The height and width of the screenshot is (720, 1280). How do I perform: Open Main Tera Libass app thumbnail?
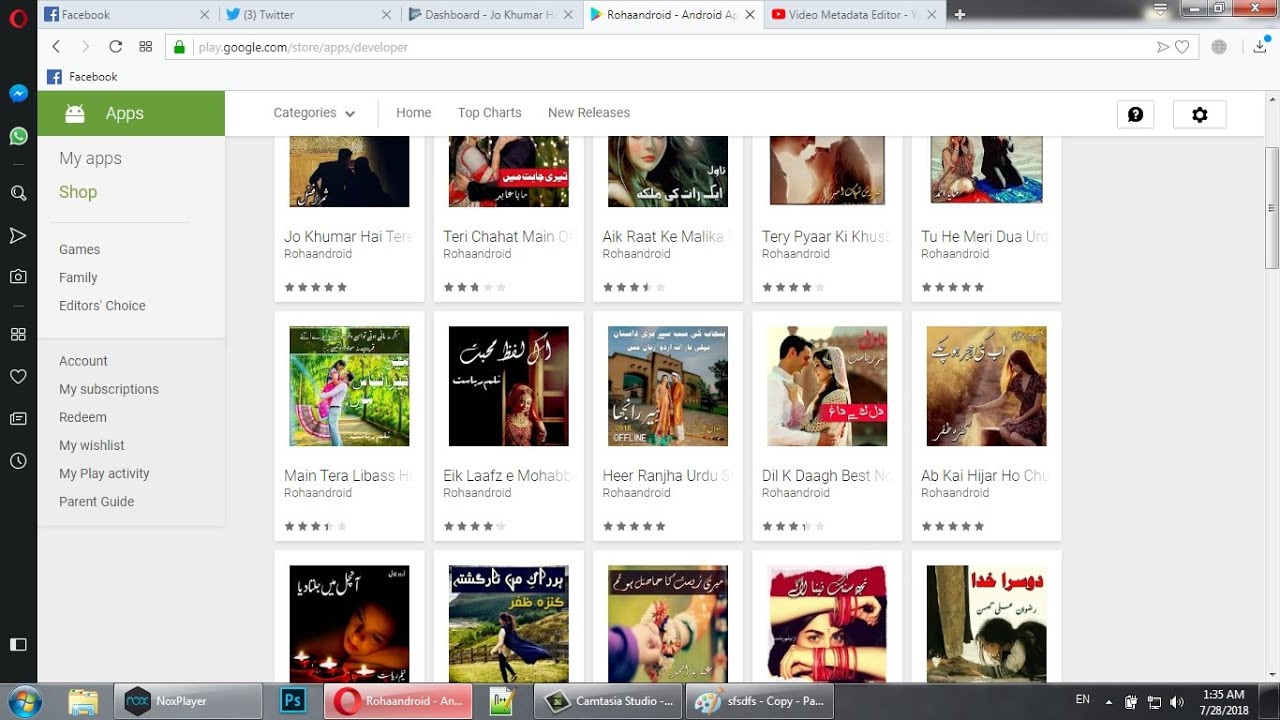(349, 386)
